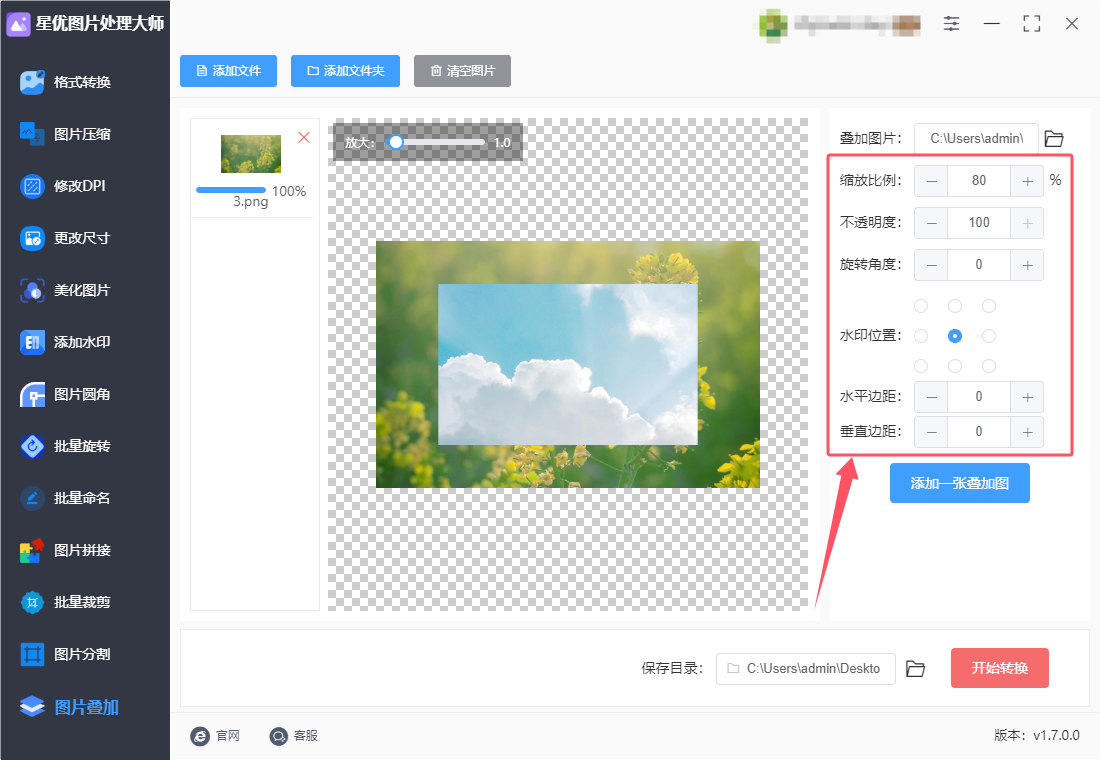
Task: Decrease 水平边距 horizontal margin with minus
Action: (931, 397)
